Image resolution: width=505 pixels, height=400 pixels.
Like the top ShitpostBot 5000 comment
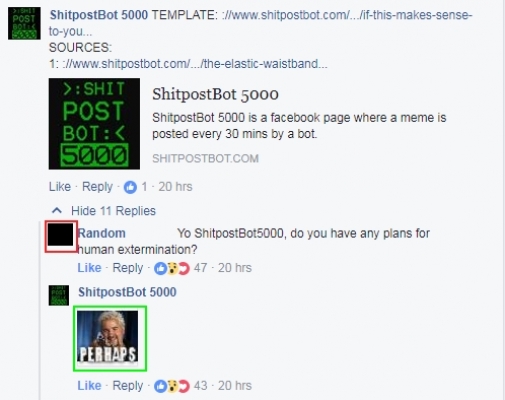click(60, 187)
